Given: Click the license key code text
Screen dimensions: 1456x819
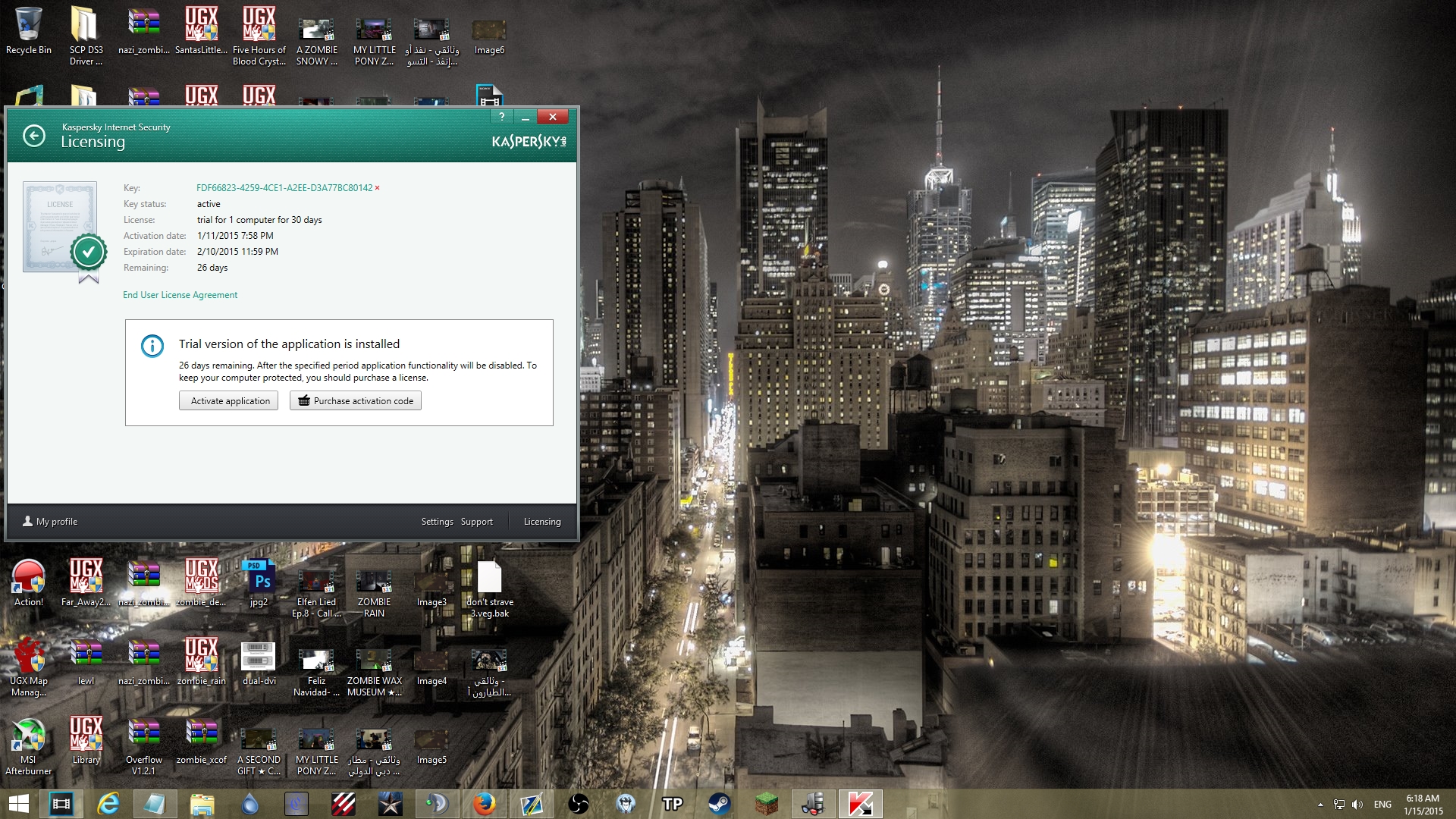Looking at the screenshot, I should [284, 188].
